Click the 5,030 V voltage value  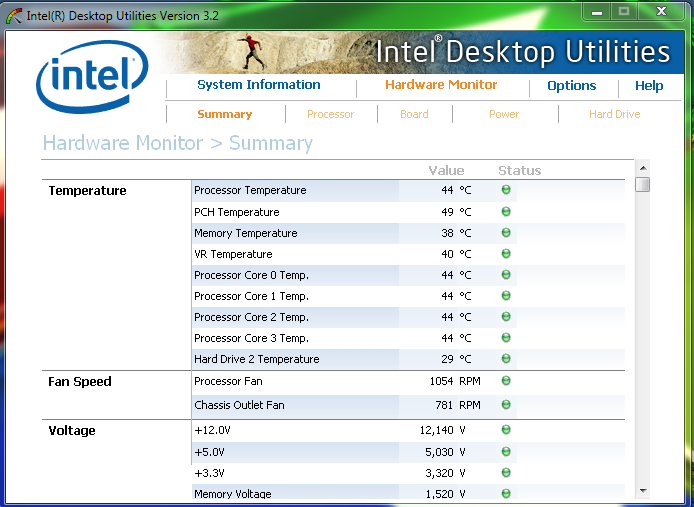tap(445, 453)
